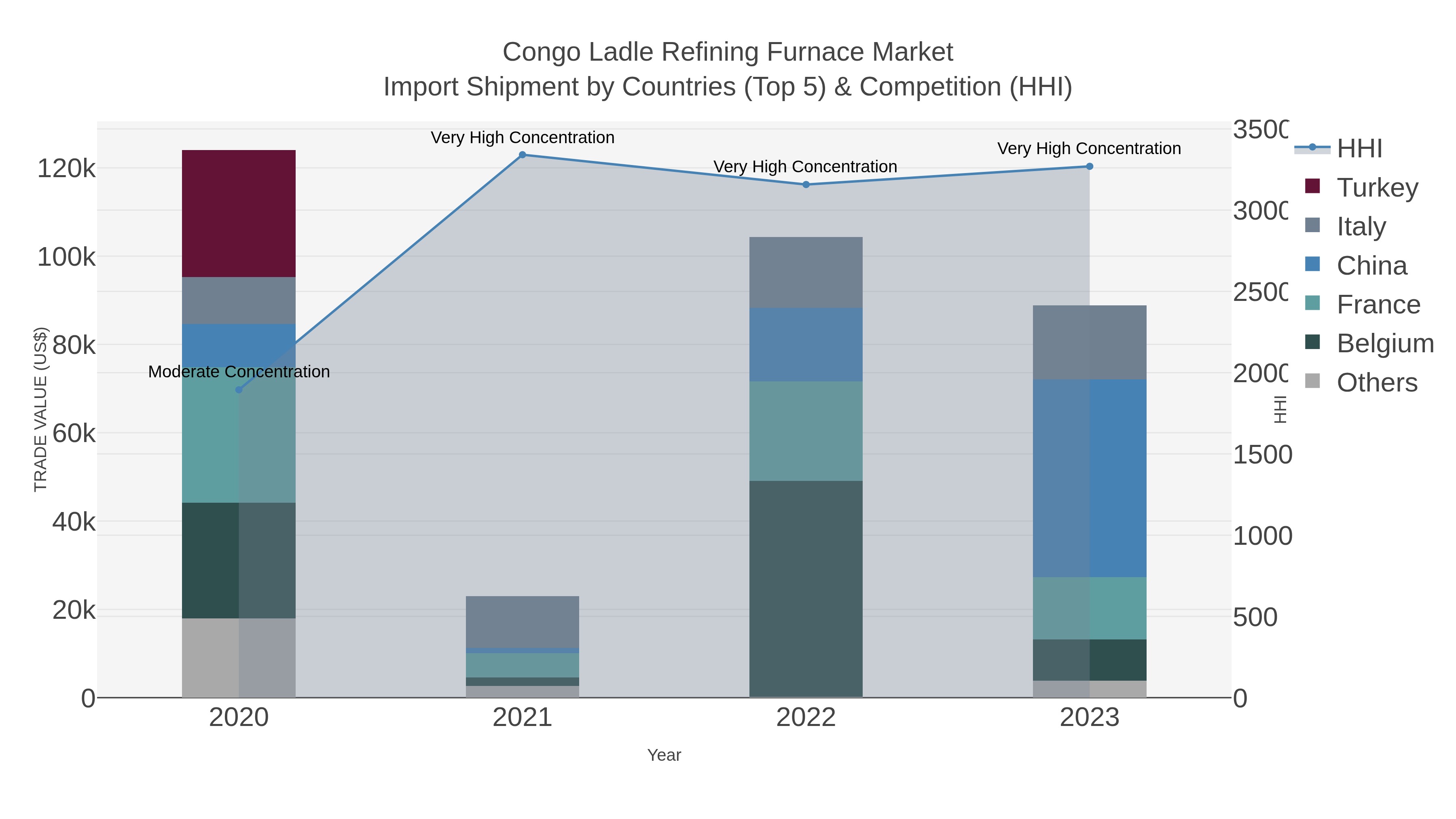Click the Italy segment in the 2021 bar
The height and width of the screenshot is (819, 1456).
point(522,622)
